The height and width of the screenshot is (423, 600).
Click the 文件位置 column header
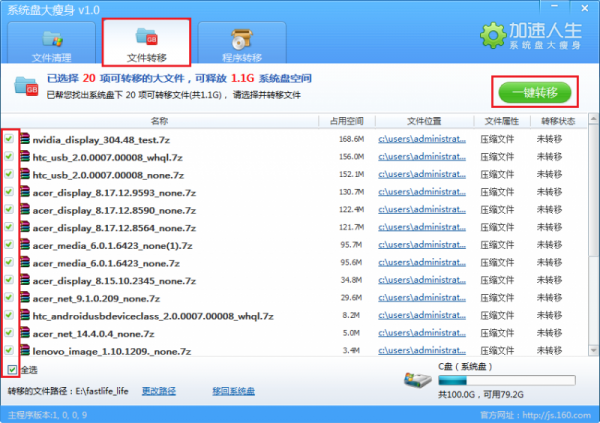point(424,121)
